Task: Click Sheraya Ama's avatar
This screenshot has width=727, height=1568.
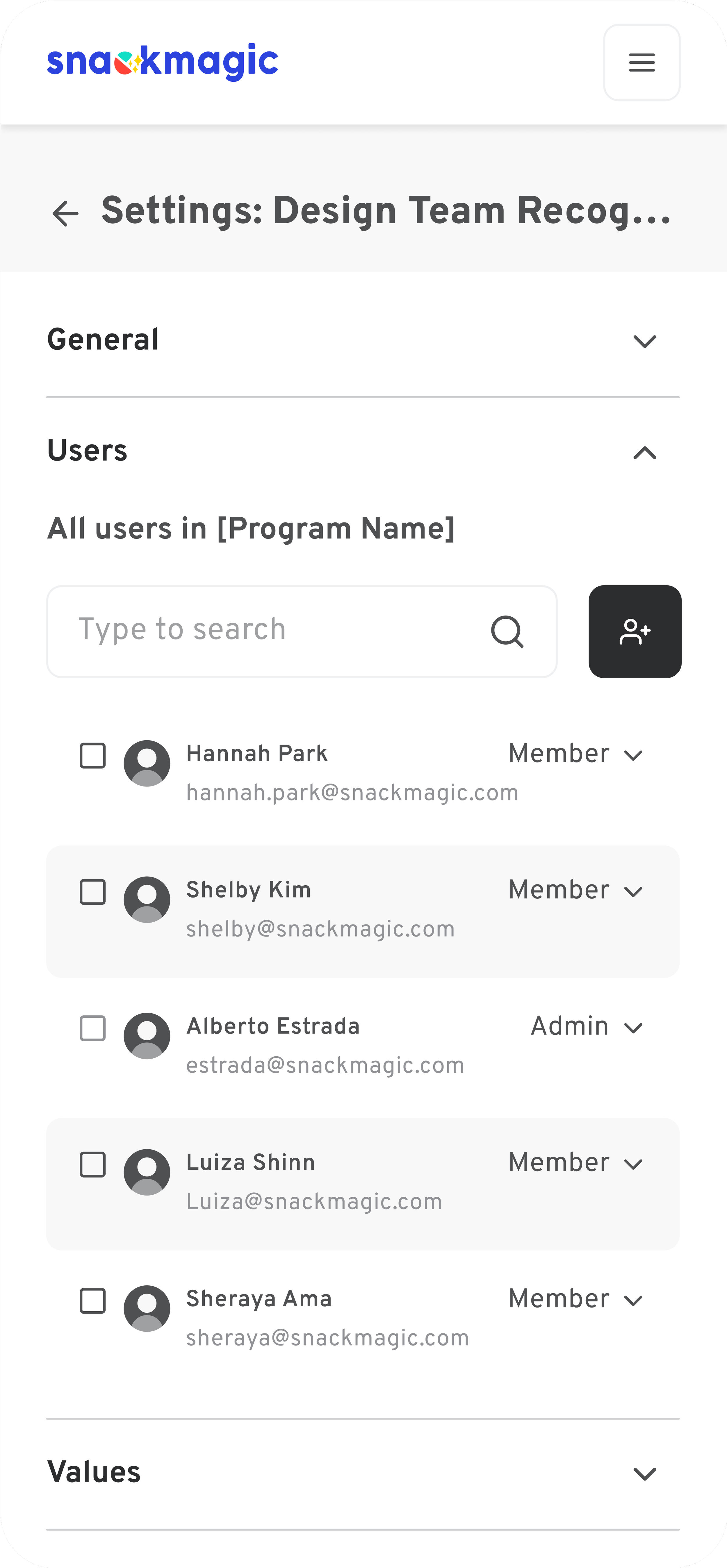Action: (x=147, y=1308)
